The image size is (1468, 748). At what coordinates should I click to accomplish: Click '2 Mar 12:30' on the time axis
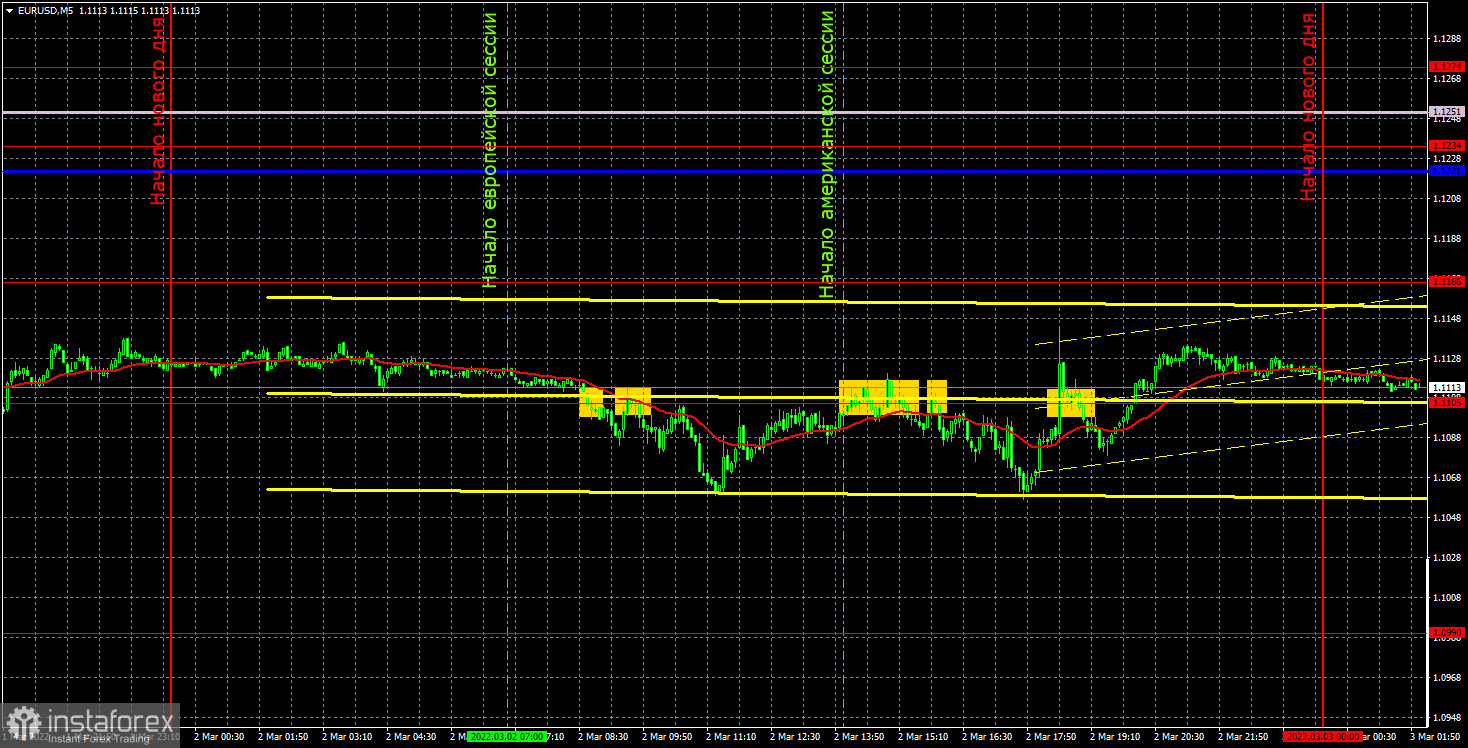(795, 736)
